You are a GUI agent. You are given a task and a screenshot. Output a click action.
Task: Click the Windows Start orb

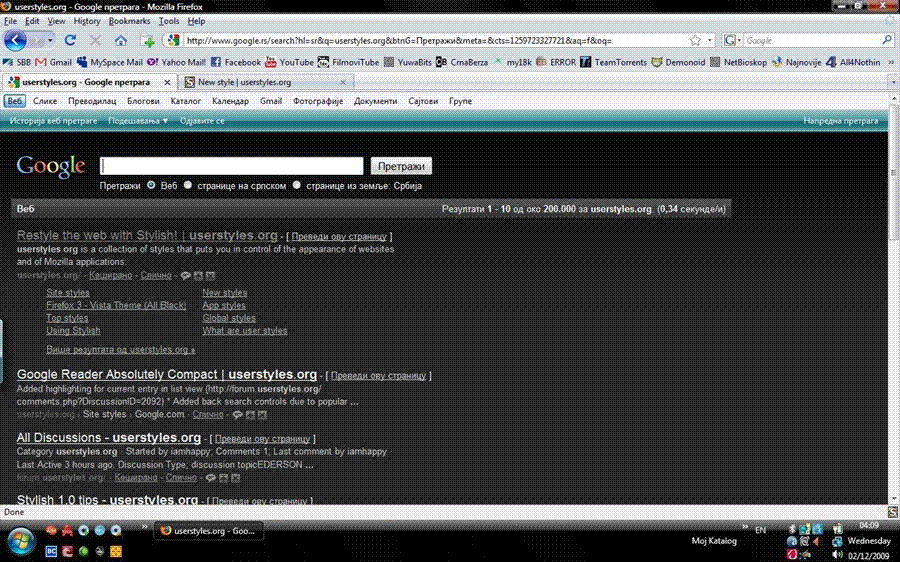(x=21, y=541)
